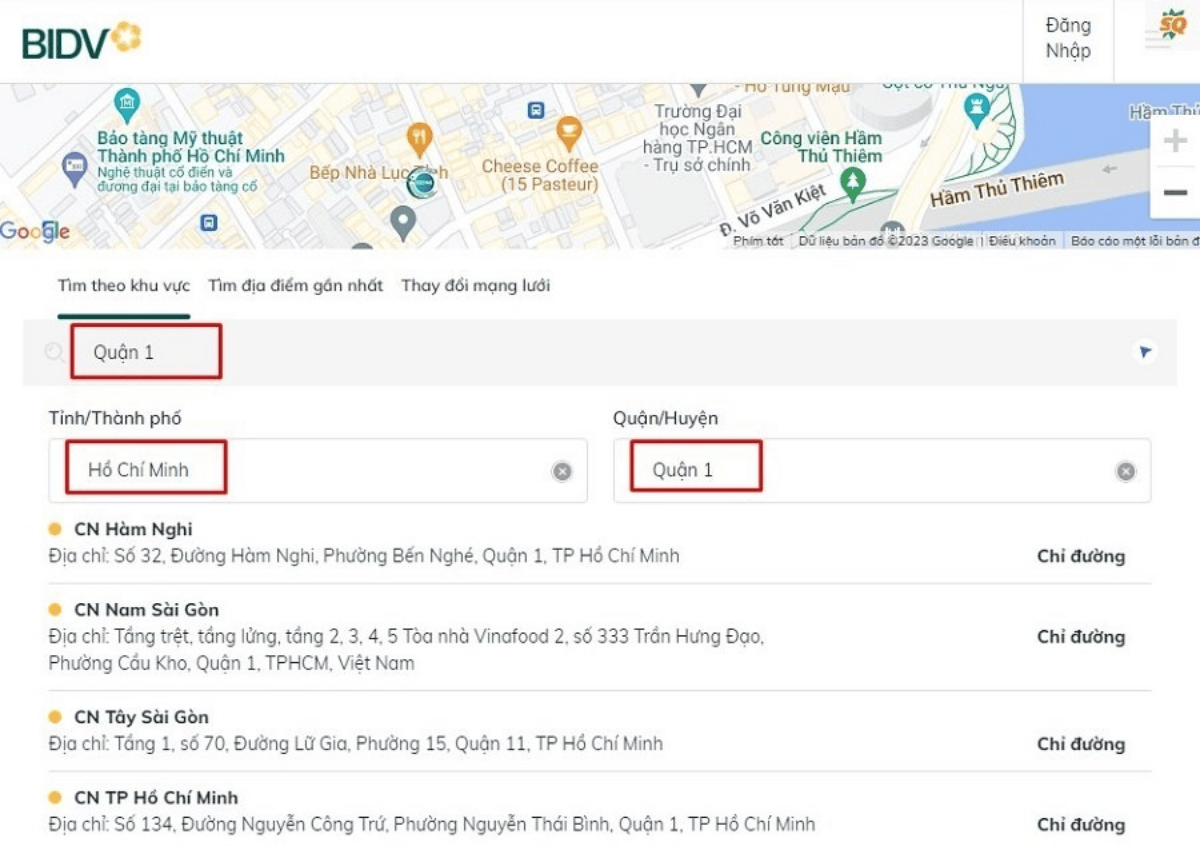Clear the Hồ Chí Minh province selection

coord(562,471)
